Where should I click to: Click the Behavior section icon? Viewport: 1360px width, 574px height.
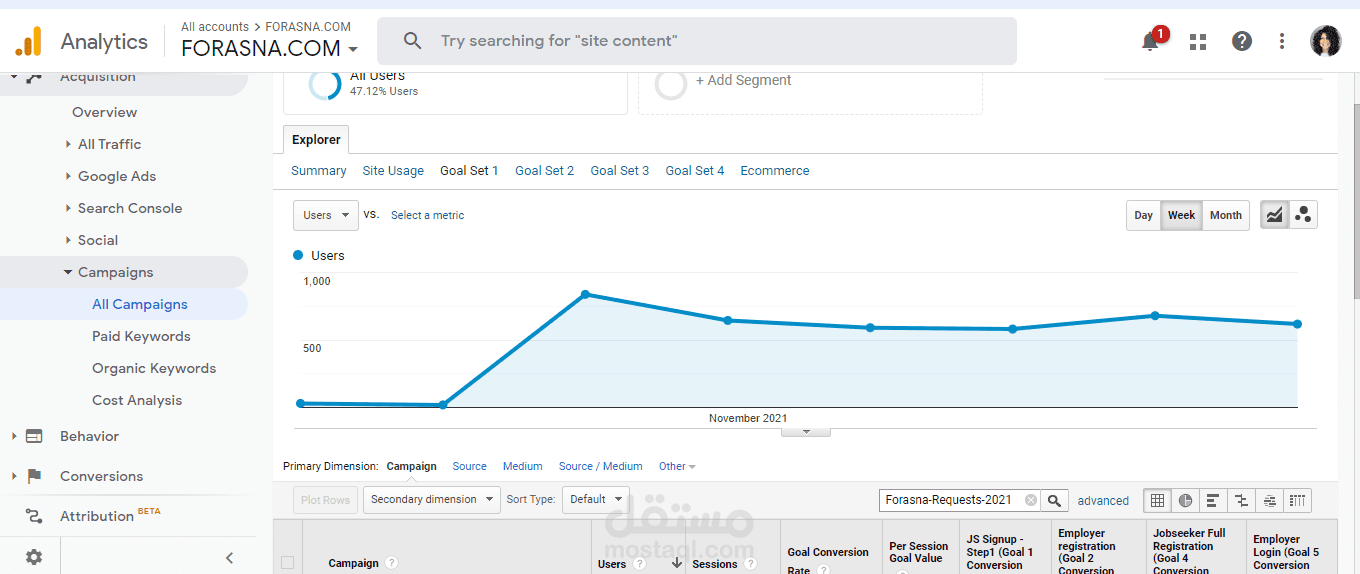click(x=34, y=436)
